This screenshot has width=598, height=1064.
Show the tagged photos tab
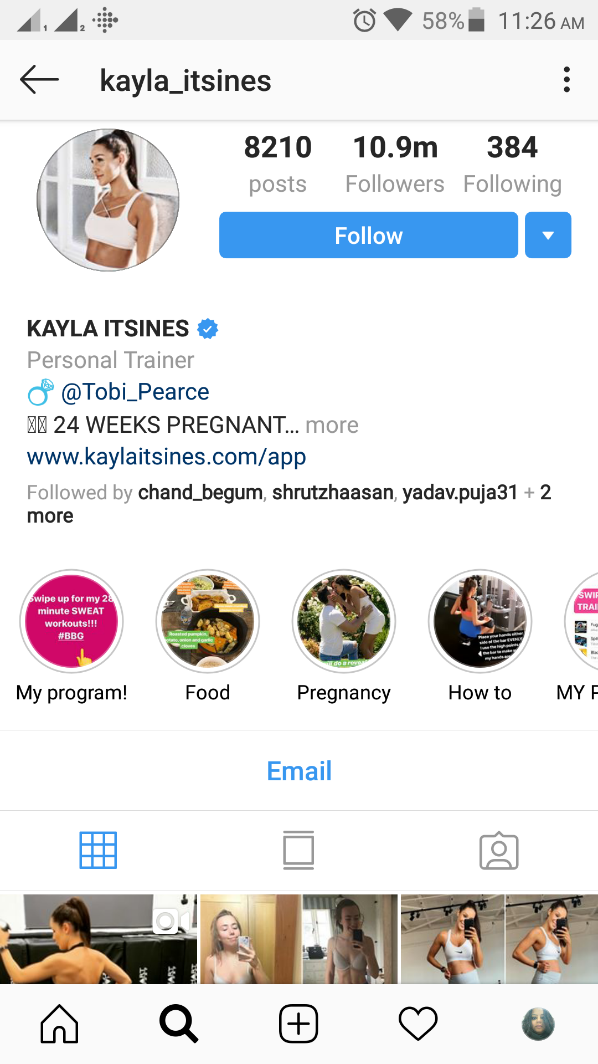point(499,850)
